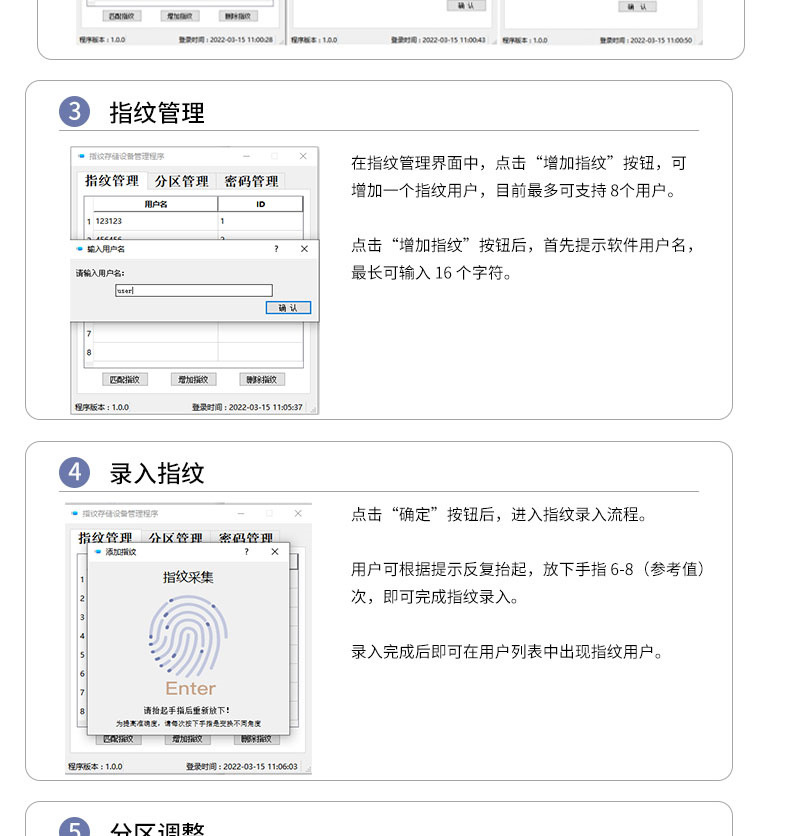The image size is (790, 836).
Task: Click the login time 2022-03-15 11:05:37
Action: (x=247, y=407)
